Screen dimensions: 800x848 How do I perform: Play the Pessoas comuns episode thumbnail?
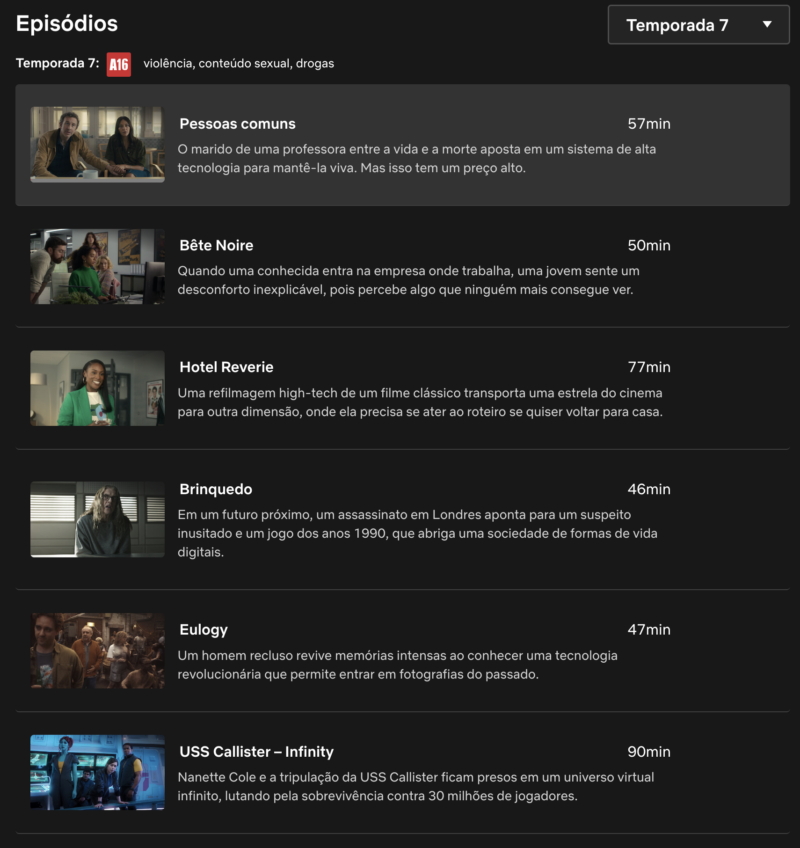[97, 143]
